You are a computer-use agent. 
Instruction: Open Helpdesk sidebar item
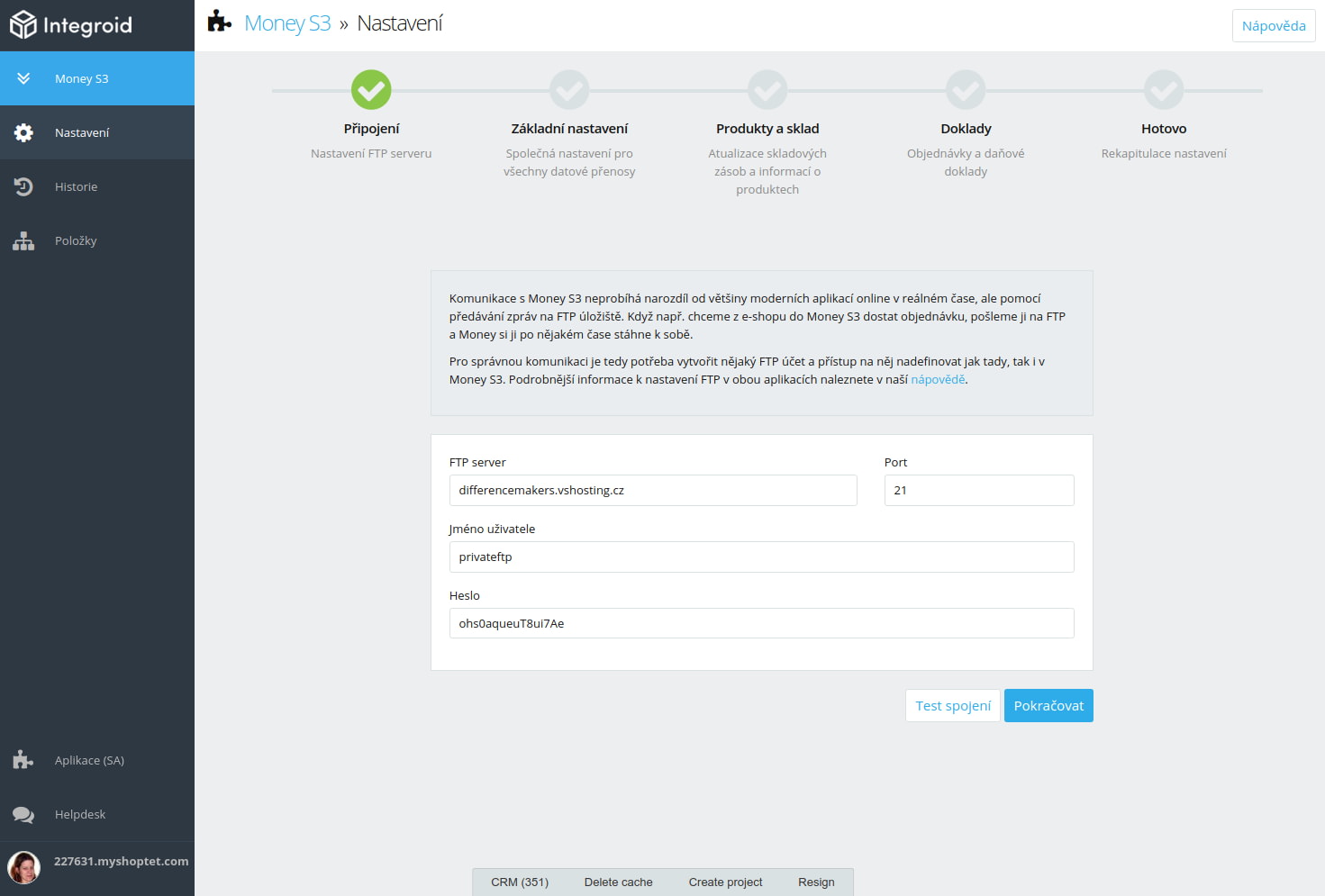pos(97,814)
